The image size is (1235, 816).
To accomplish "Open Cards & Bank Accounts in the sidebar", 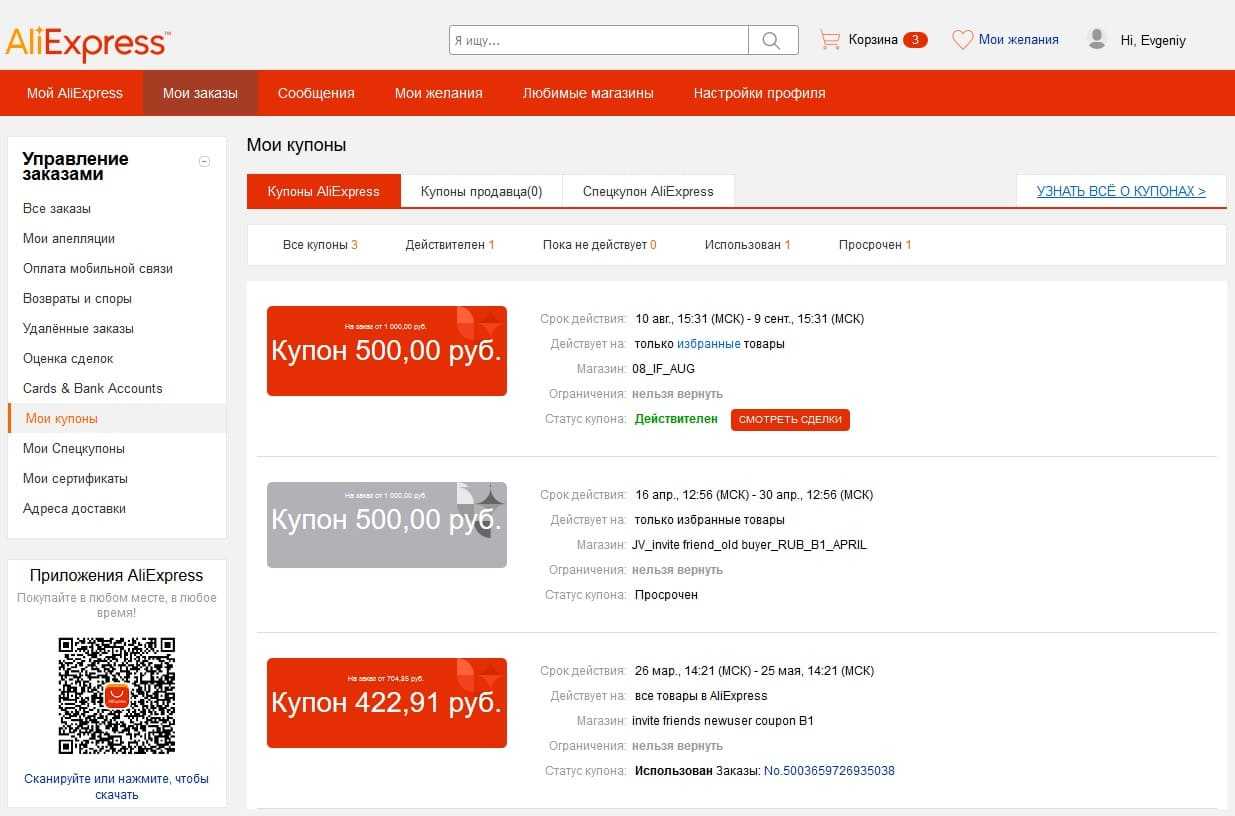I will coord(93,389).
